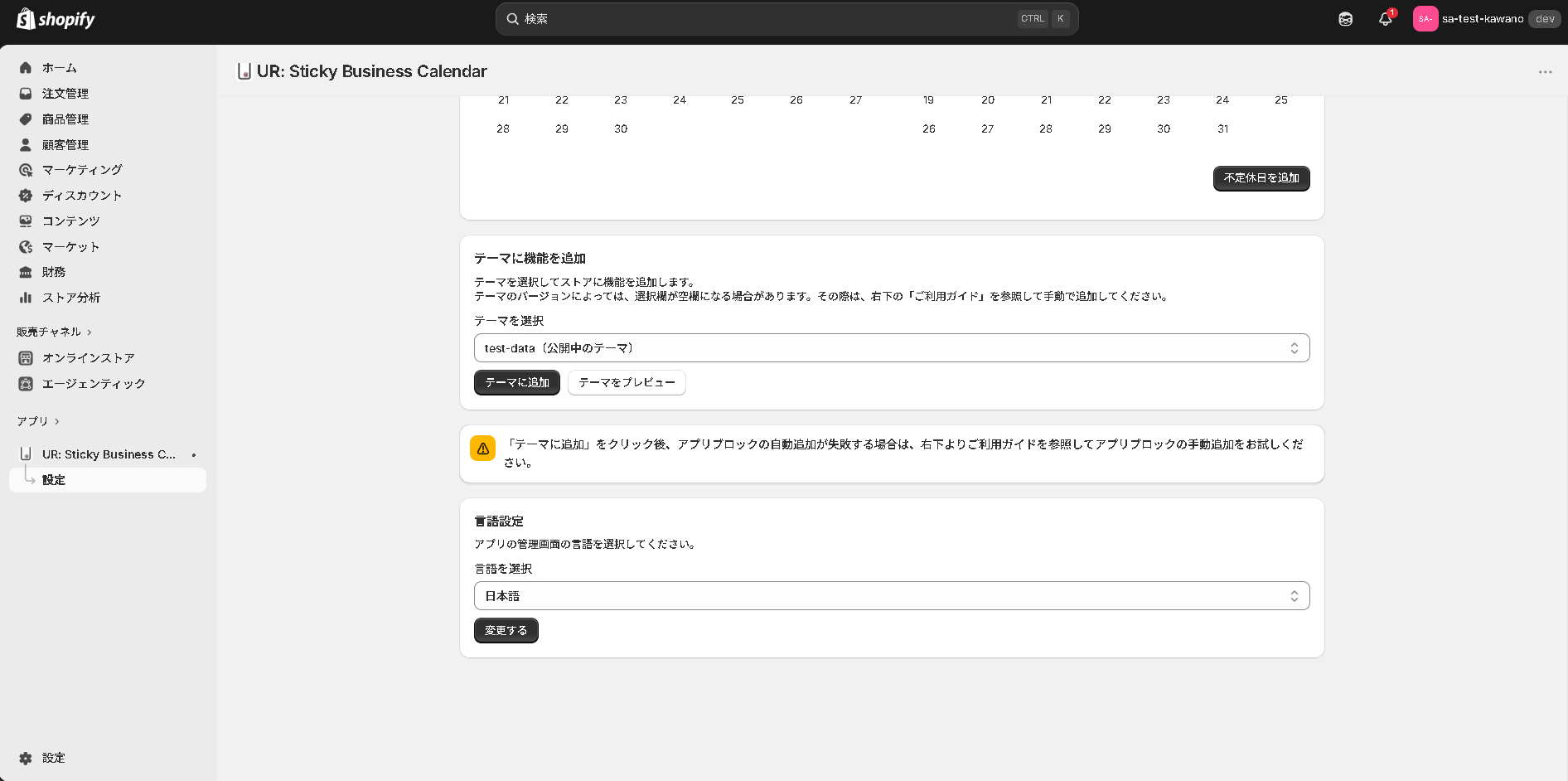Screen dimensions: 1568x781
Task: Select day 24 in right calendar
Action: [x=1222, y=100]
